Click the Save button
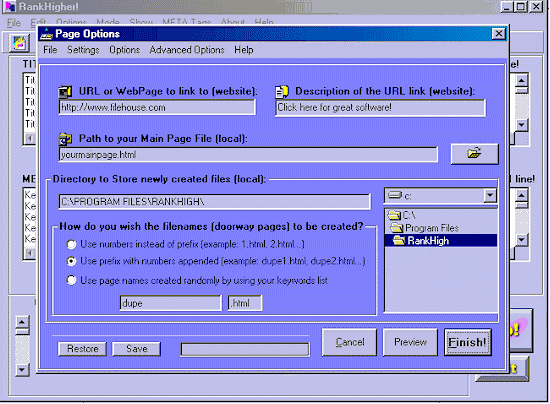 [x=136, y=349]
